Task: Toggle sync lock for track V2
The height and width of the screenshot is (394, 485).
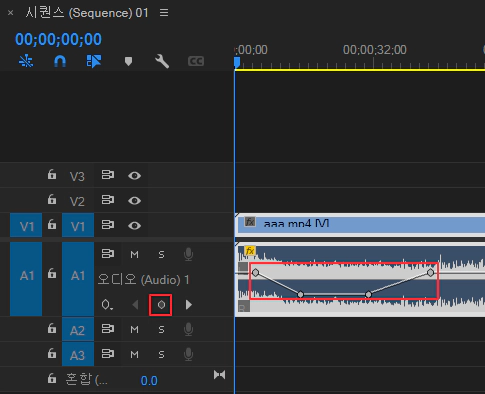Action: click(108, 200)
